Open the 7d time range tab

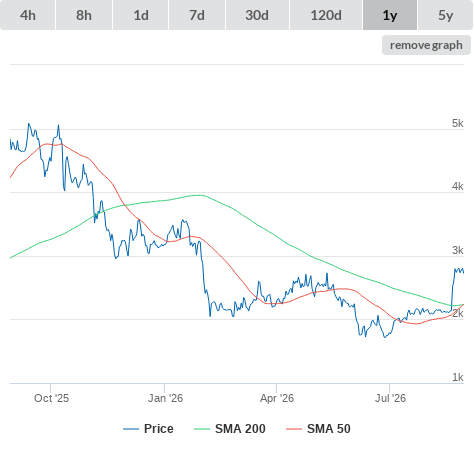click(197, 15)
